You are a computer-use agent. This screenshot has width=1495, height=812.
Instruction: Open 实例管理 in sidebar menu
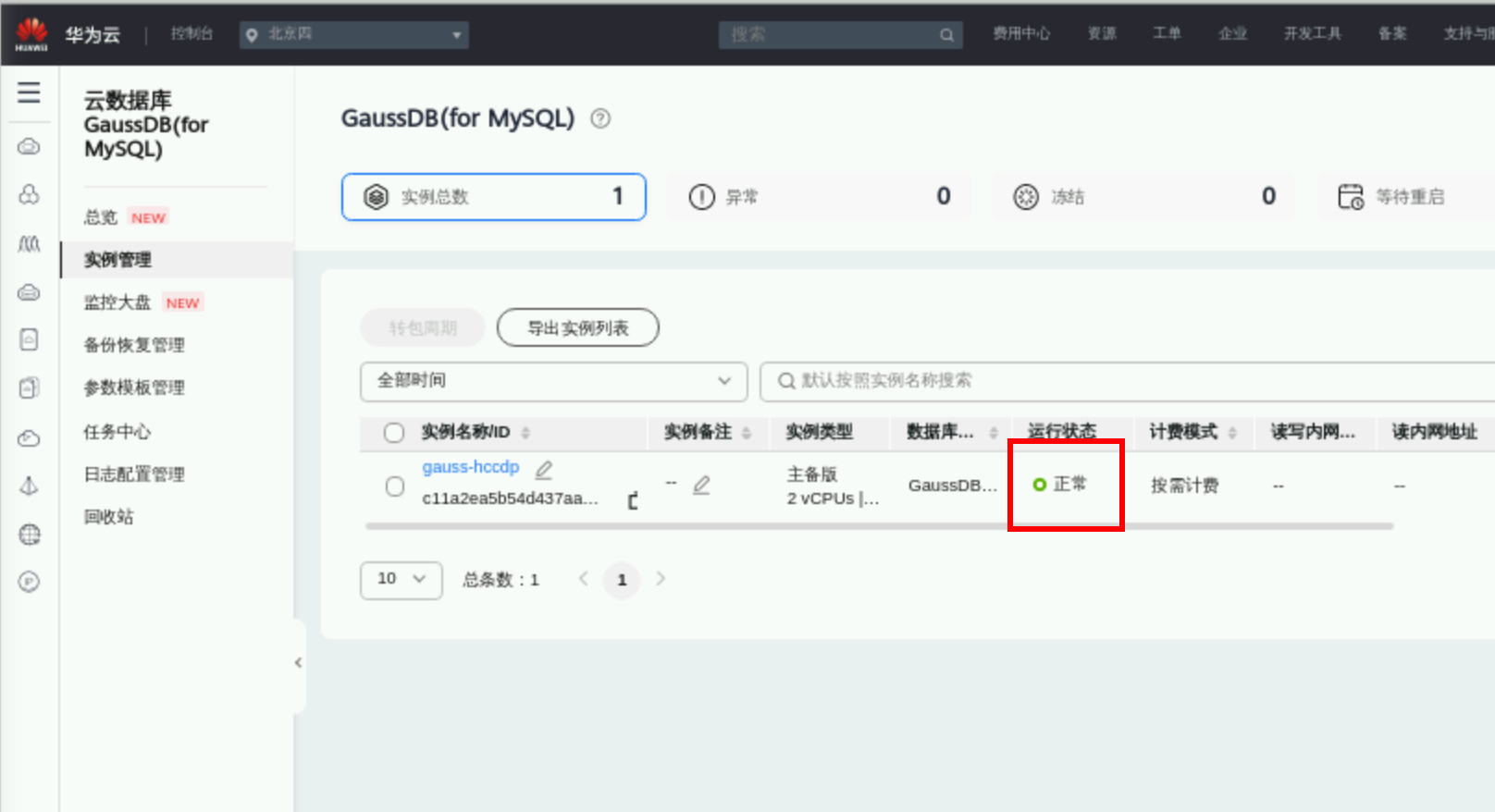pyautogui.click(x=117, y=260)
